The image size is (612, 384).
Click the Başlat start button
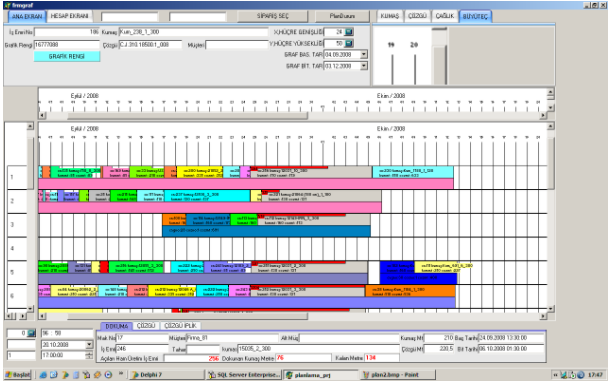(x=18, y=375)
